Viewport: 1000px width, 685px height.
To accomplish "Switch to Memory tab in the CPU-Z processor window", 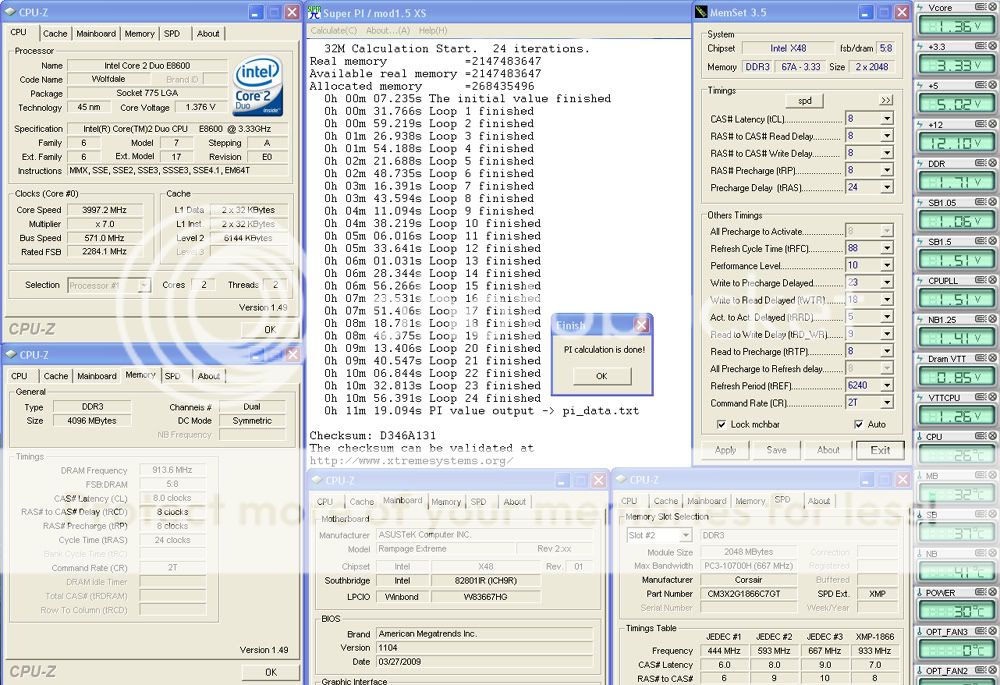I will [x=140, y=34].
